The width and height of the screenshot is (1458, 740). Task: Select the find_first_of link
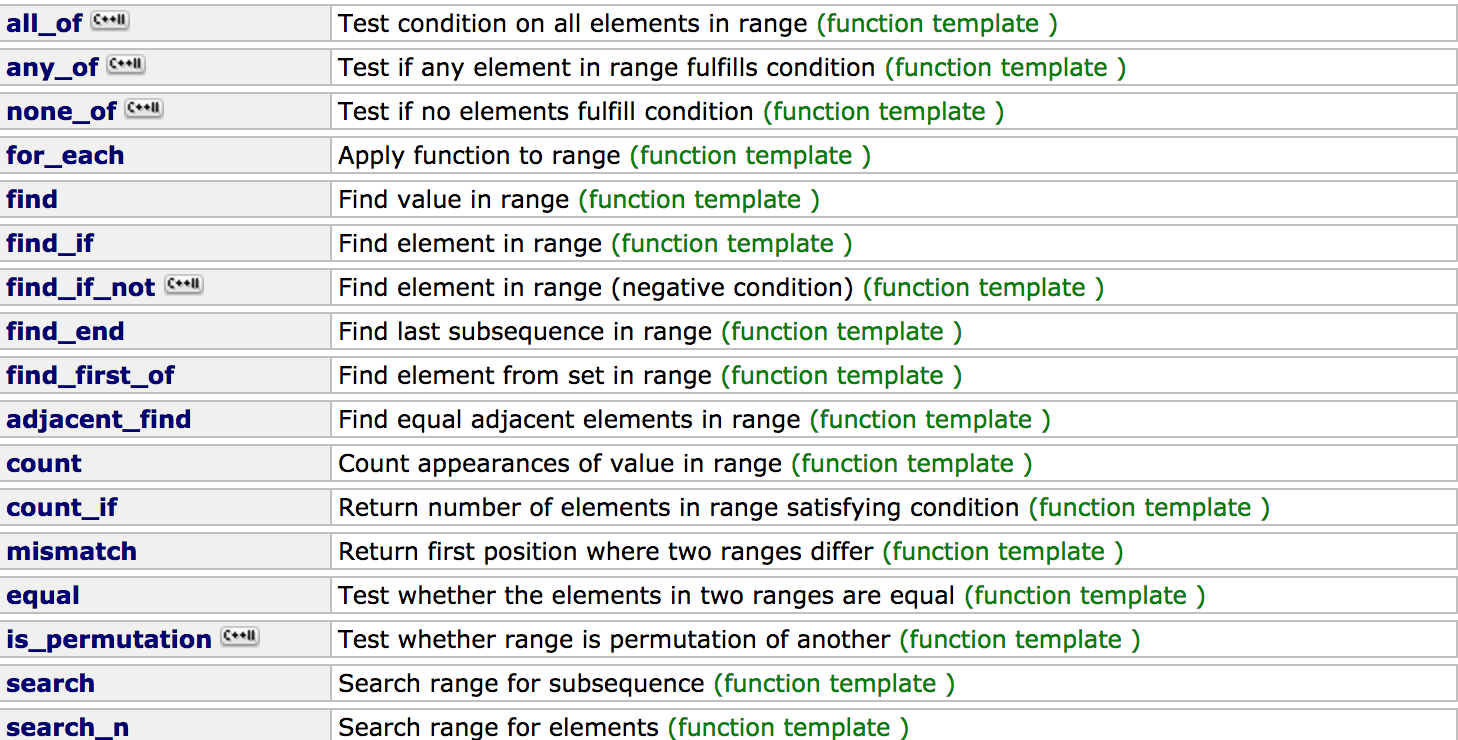tap(90, 376)
